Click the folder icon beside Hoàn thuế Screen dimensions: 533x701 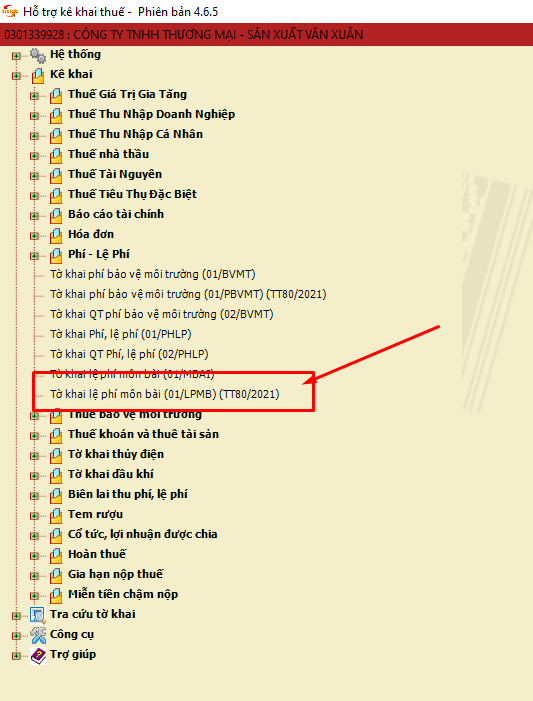pyautogui.click(x=56, y=556)
